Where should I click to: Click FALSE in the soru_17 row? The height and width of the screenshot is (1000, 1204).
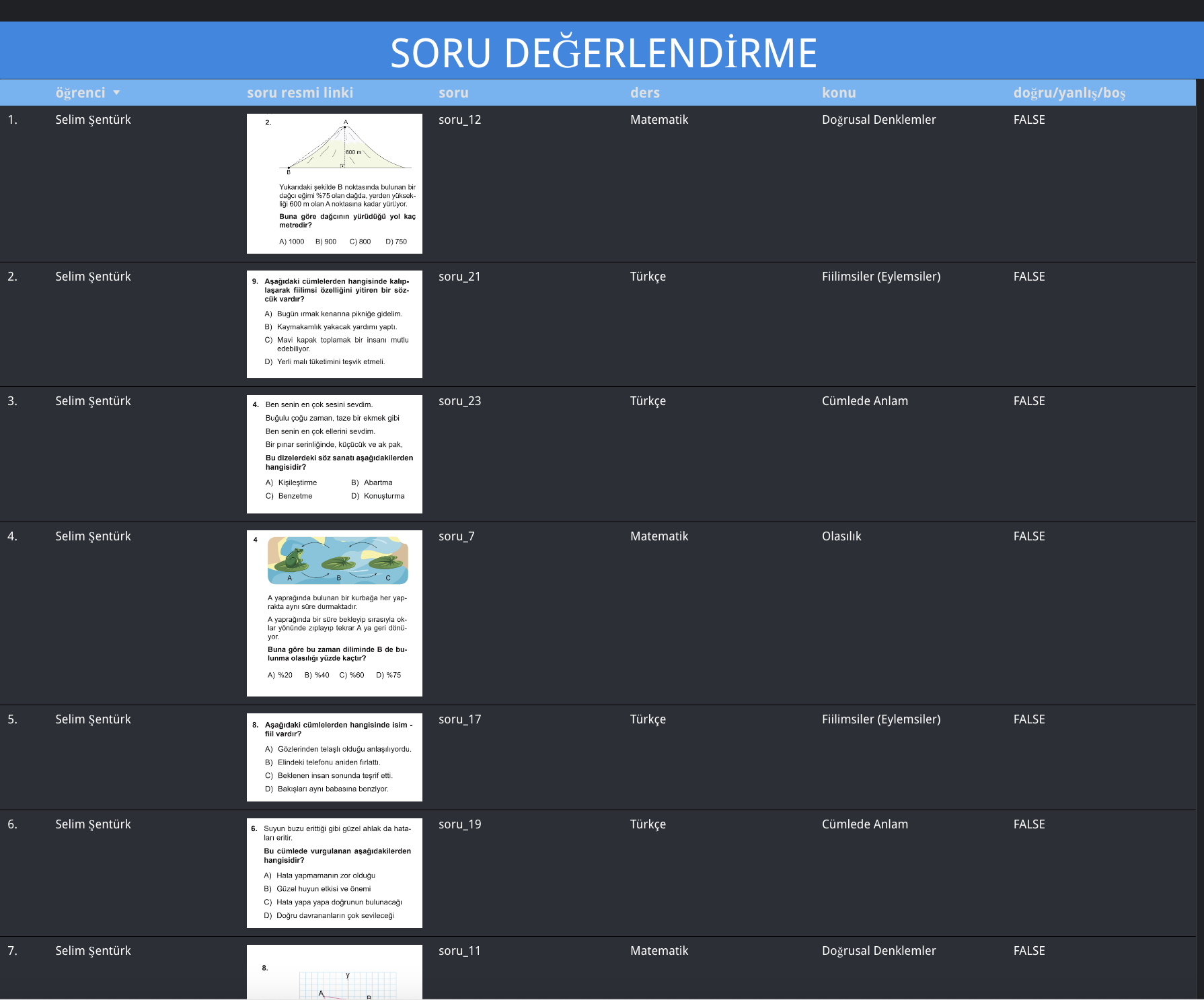tap(1029, 719)
